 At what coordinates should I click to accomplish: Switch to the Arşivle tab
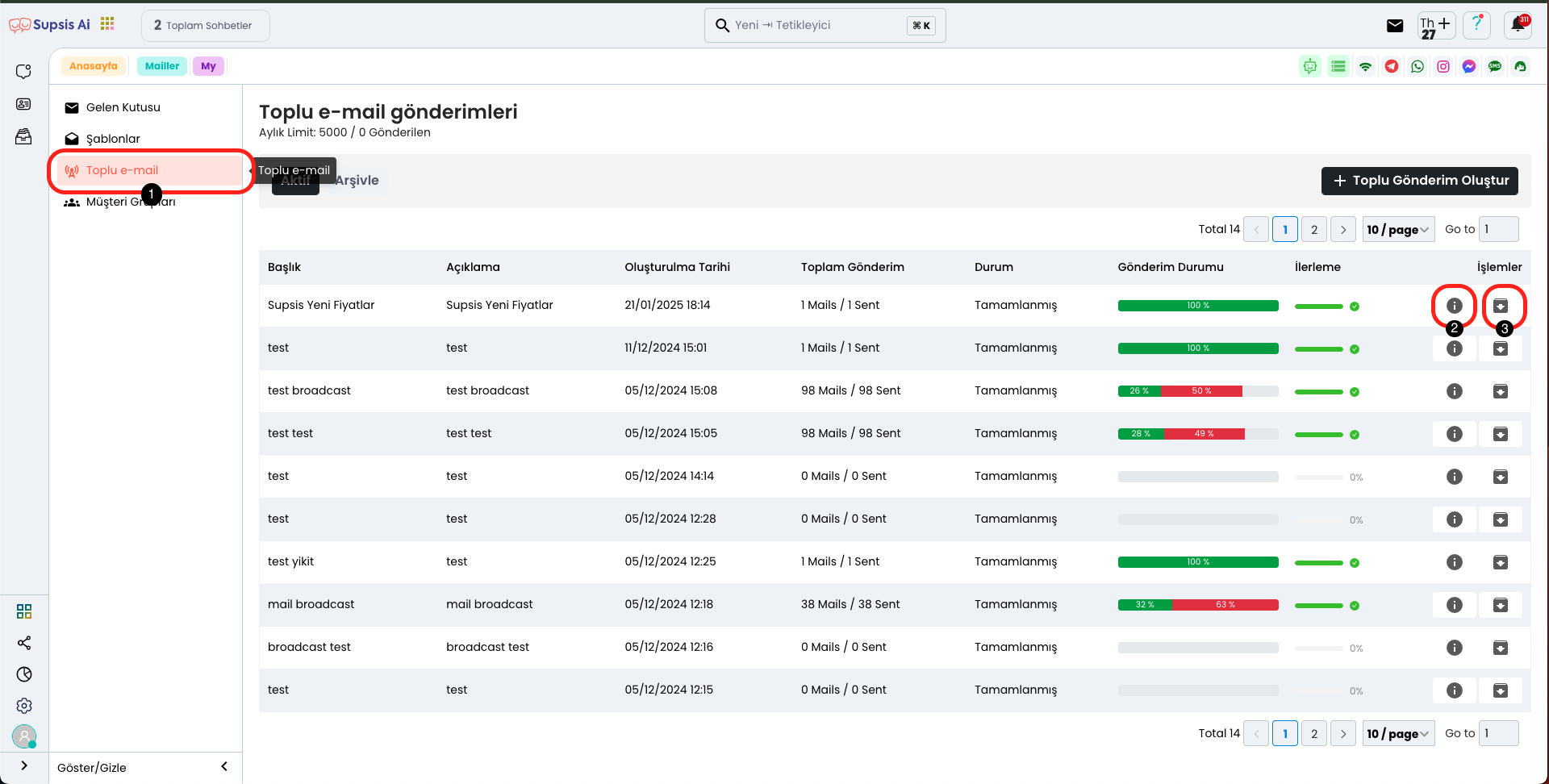(357, 181)
